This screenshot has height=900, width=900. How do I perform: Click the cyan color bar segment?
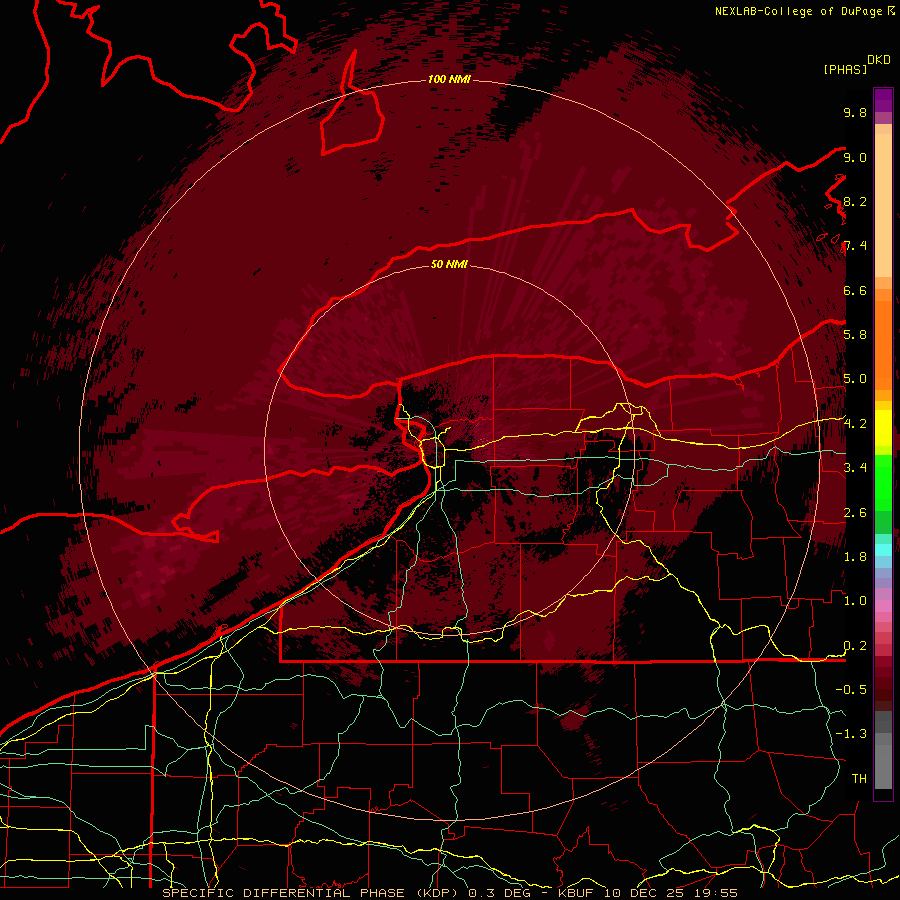point(883,550)
